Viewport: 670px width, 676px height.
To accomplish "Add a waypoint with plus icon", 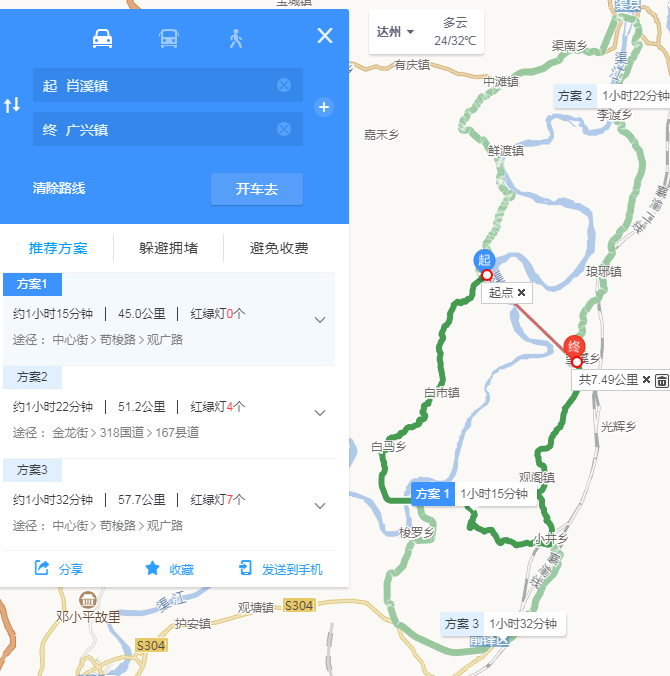I will 324,107.
